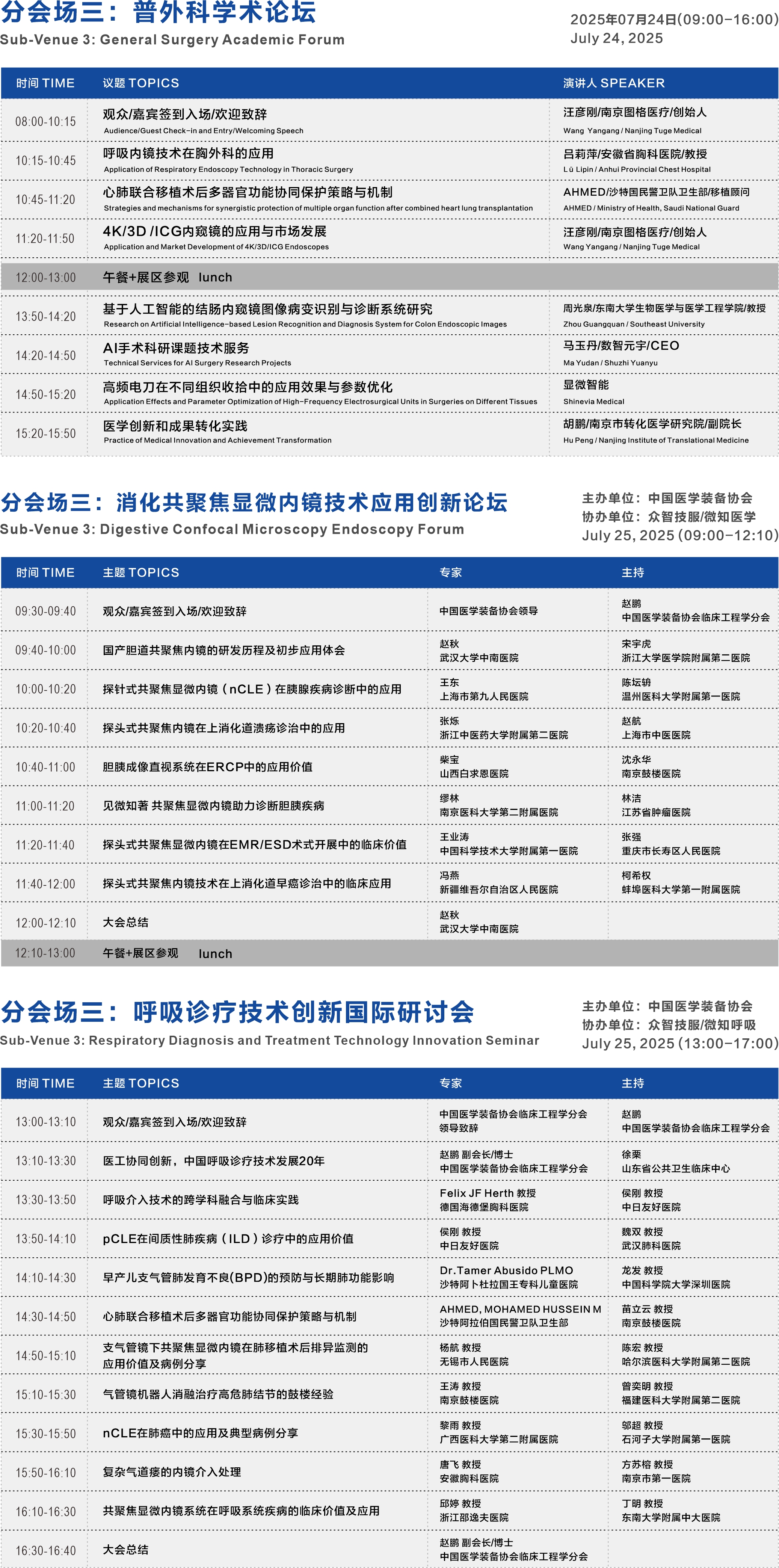Viewport: 779px width, 1568px height.
Task: Click '演讲人 SPEAKER' column header
Action: click(613, 83)
